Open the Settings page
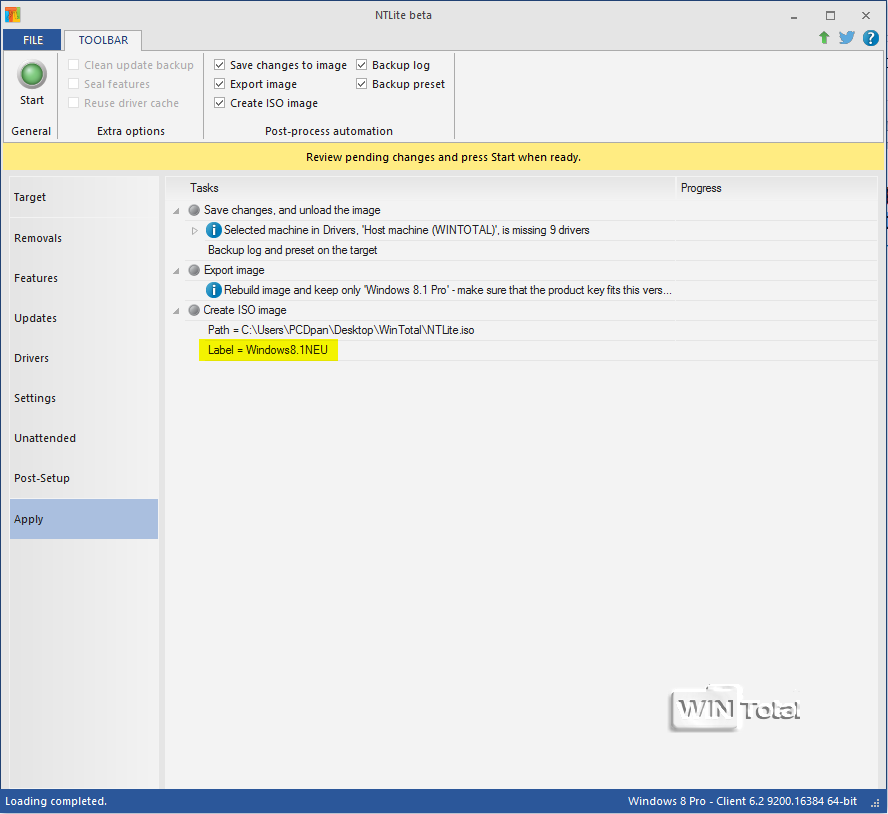This screenshot has height=814, width=888. click(84, 398)
